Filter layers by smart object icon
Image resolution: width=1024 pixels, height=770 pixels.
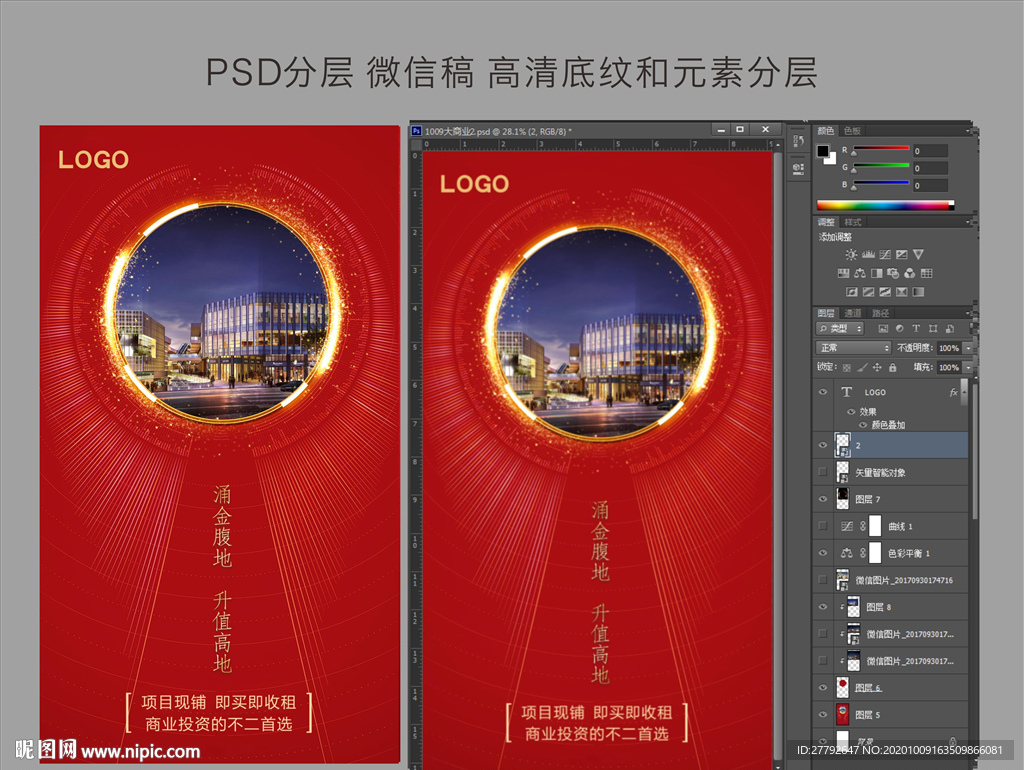point(950,329)
